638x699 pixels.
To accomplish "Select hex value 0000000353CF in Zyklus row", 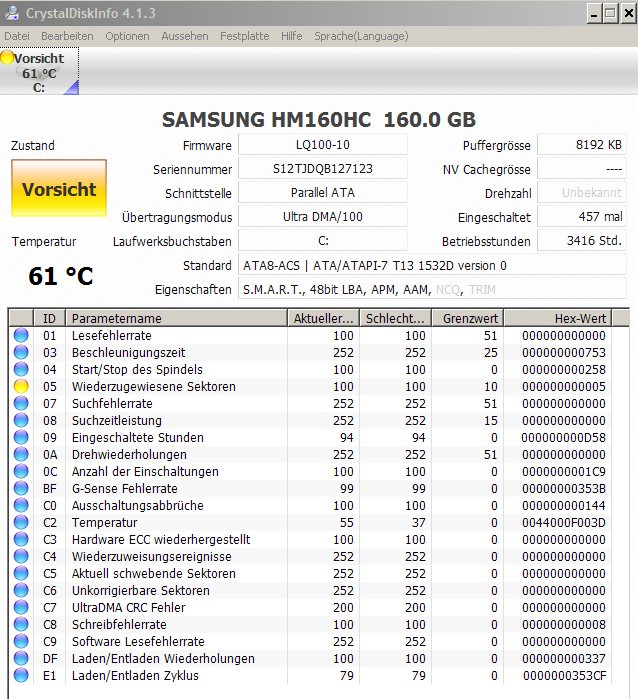I will pyautogui.click(x=564, y=676).
